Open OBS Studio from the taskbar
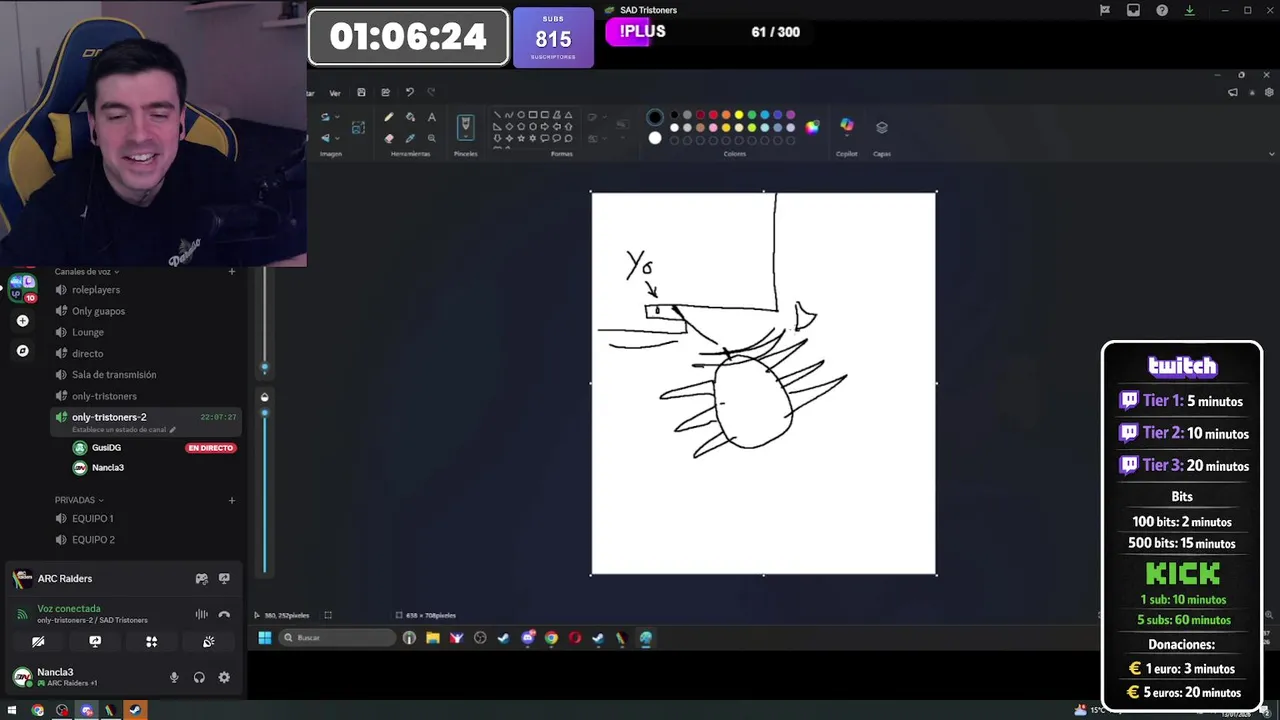The image size is (1280, 720). pyautogui.click(x=480, y=638)
